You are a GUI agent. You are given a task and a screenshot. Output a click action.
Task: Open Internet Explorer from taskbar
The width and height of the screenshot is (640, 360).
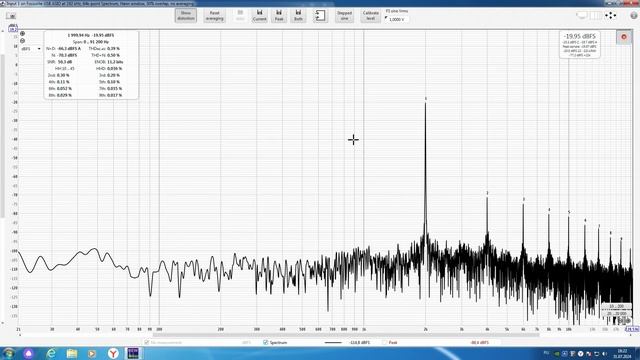pyautogui.click(x=51, y=353)
